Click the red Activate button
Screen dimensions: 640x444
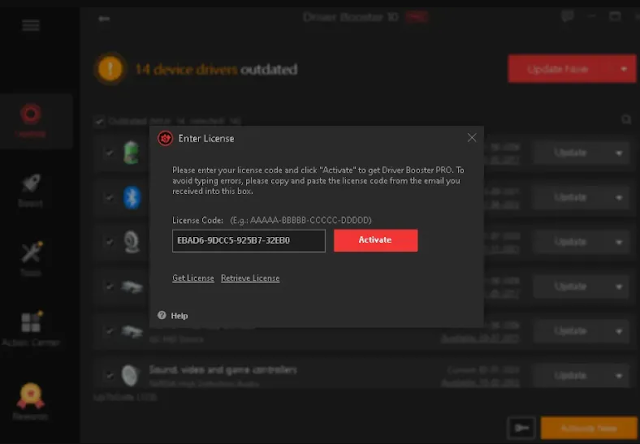[x=376, y=240]
